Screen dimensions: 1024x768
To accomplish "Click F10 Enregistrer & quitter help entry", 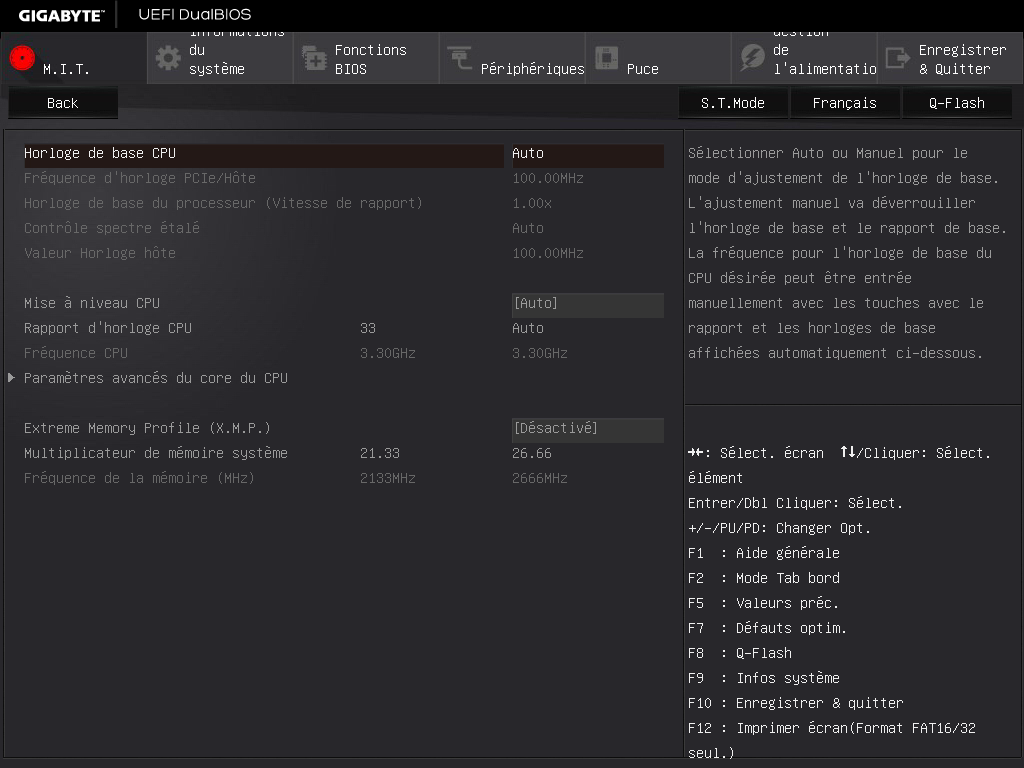I will coord(795,703).
